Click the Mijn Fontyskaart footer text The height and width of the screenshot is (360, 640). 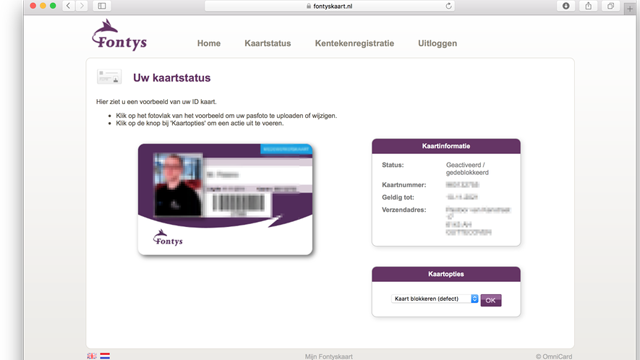329,356
